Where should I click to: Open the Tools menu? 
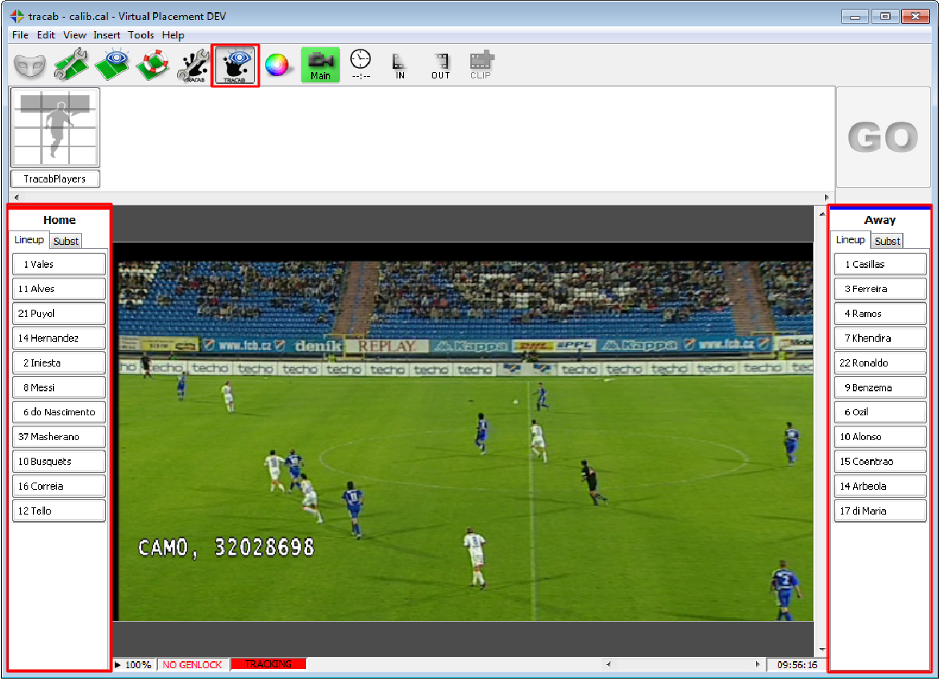tap(141, 35)
